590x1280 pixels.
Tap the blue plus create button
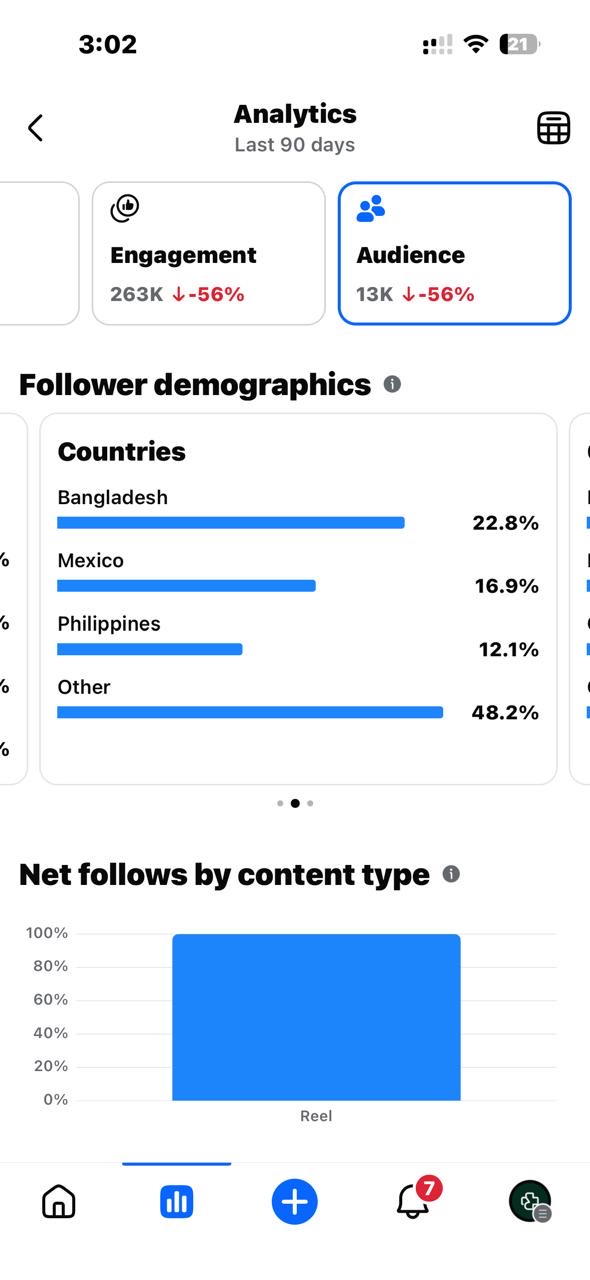294,1201
